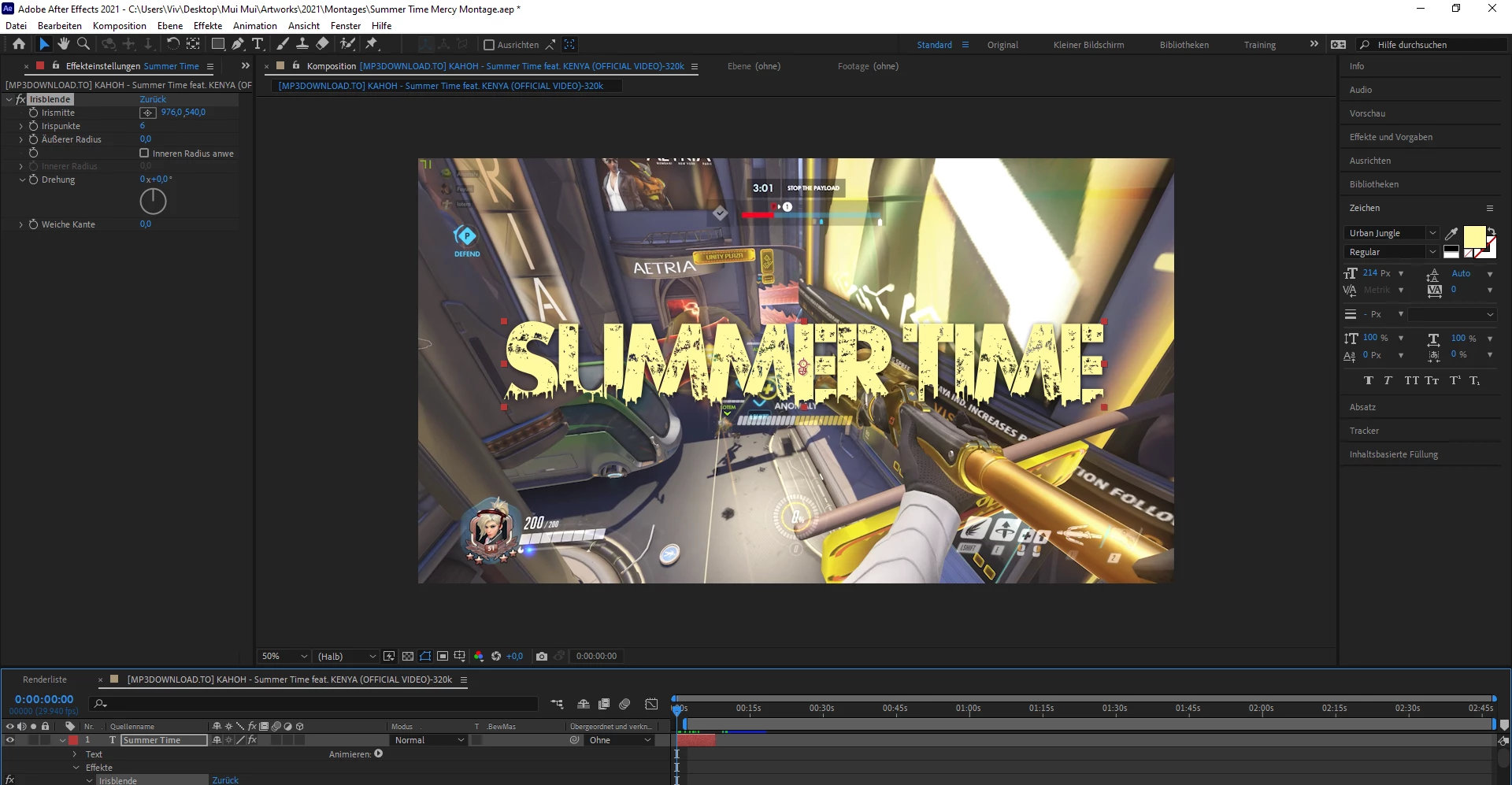Select the Hand tool
The width and height of the screenshot is (1512, 785).
[64, 44]
